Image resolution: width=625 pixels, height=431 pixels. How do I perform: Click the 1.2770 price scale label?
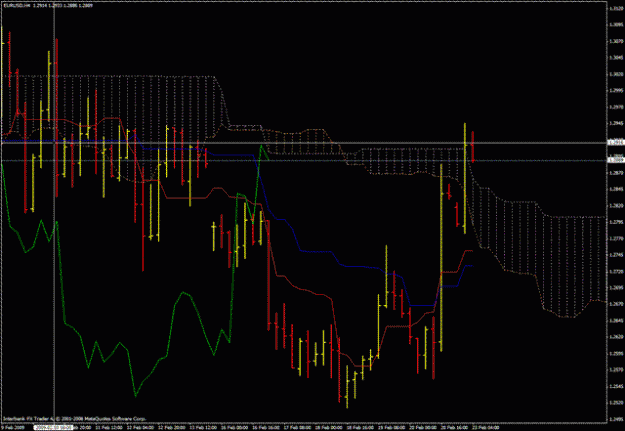coord(615,238)
